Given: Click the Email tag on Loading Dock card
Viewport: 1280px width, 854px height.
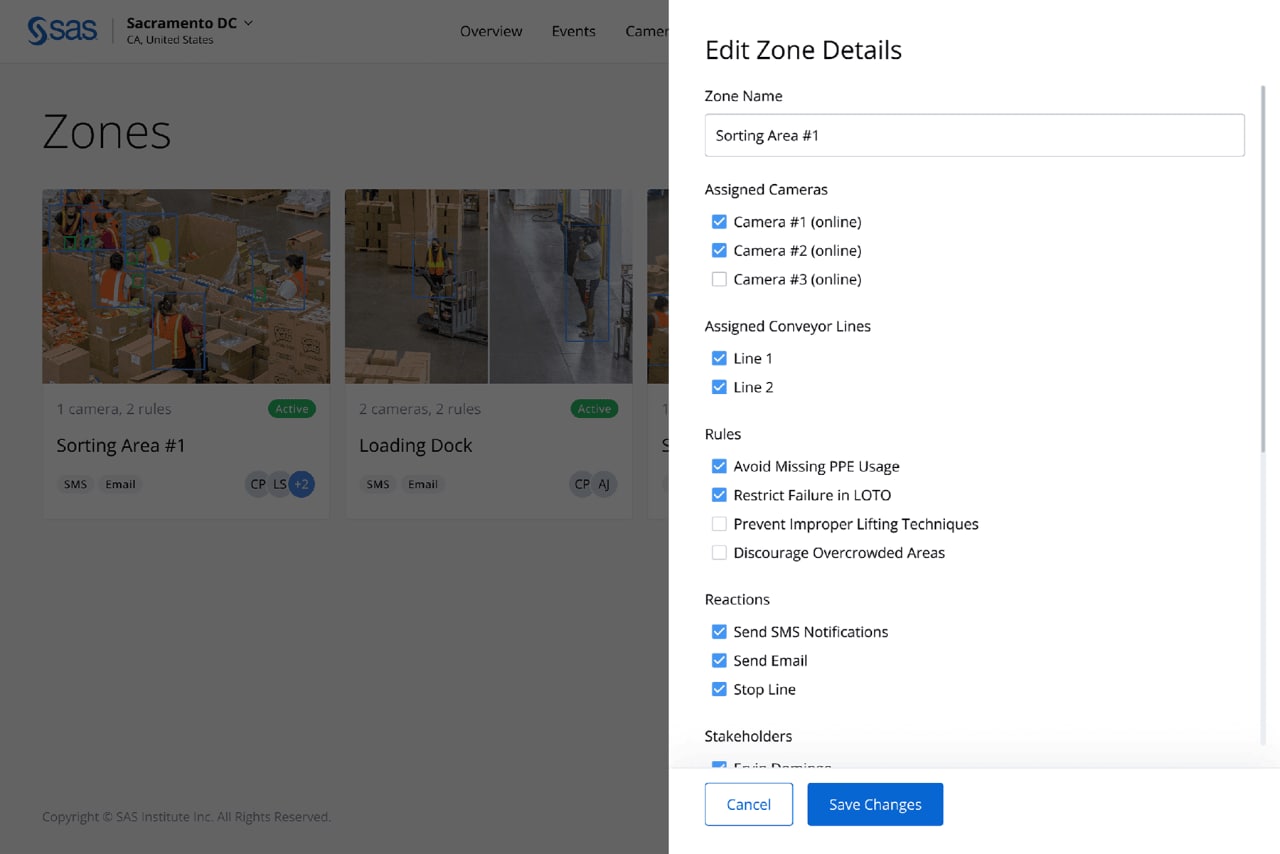Looking at the screenshot, I should 422,484.
